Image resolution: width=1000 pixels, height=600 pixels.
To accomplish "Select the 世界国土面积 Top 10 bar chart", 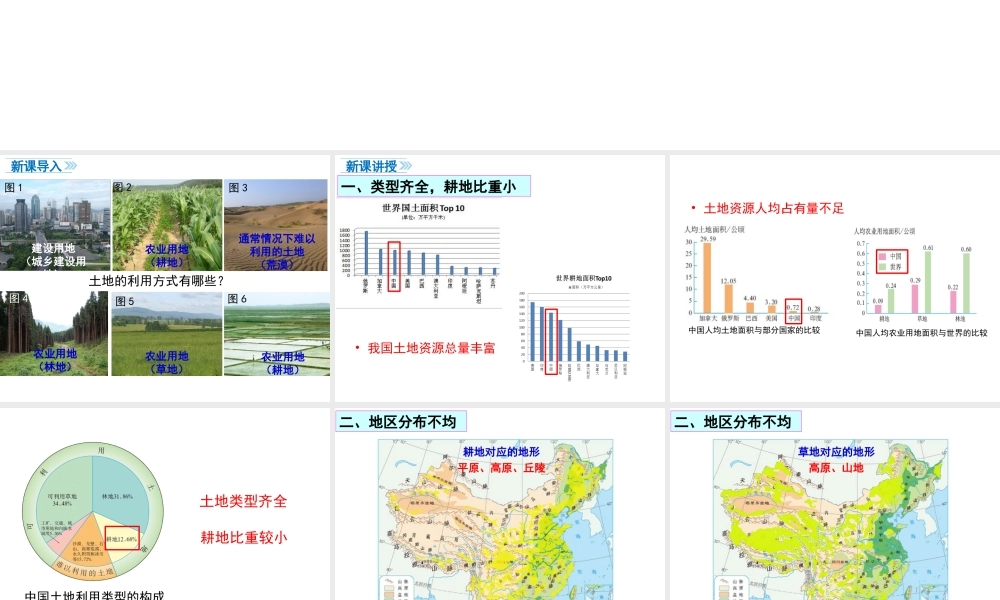I will click(x=419, y=252).
